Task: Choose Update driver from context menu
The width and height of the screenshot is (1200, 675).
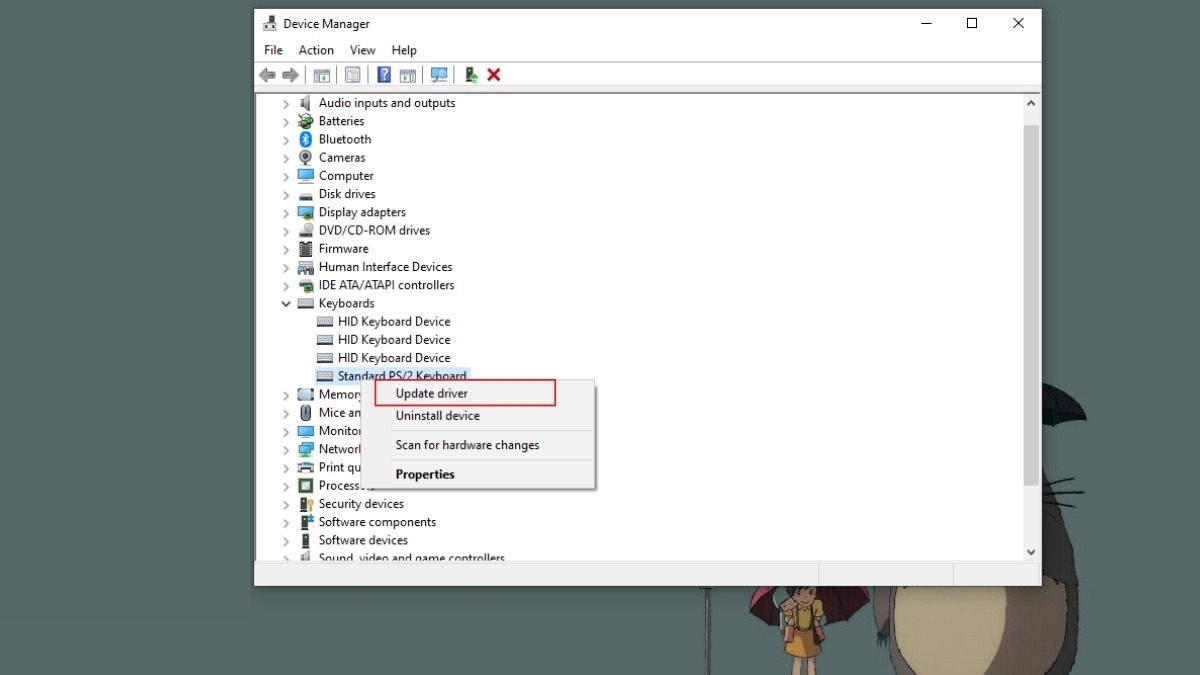Action: coord(432,394)
